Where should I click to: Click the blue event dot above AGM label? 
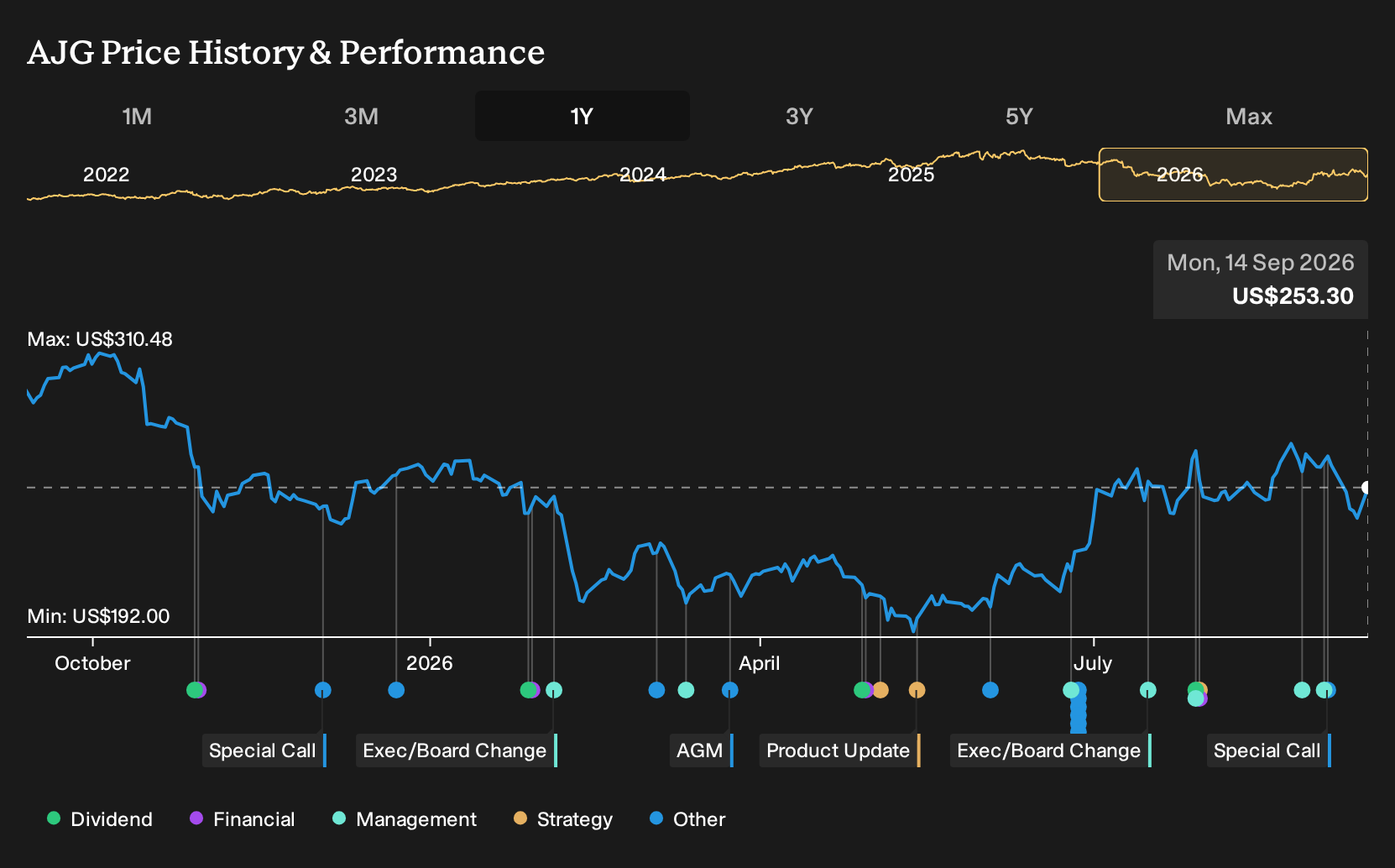tap(730, 690)
